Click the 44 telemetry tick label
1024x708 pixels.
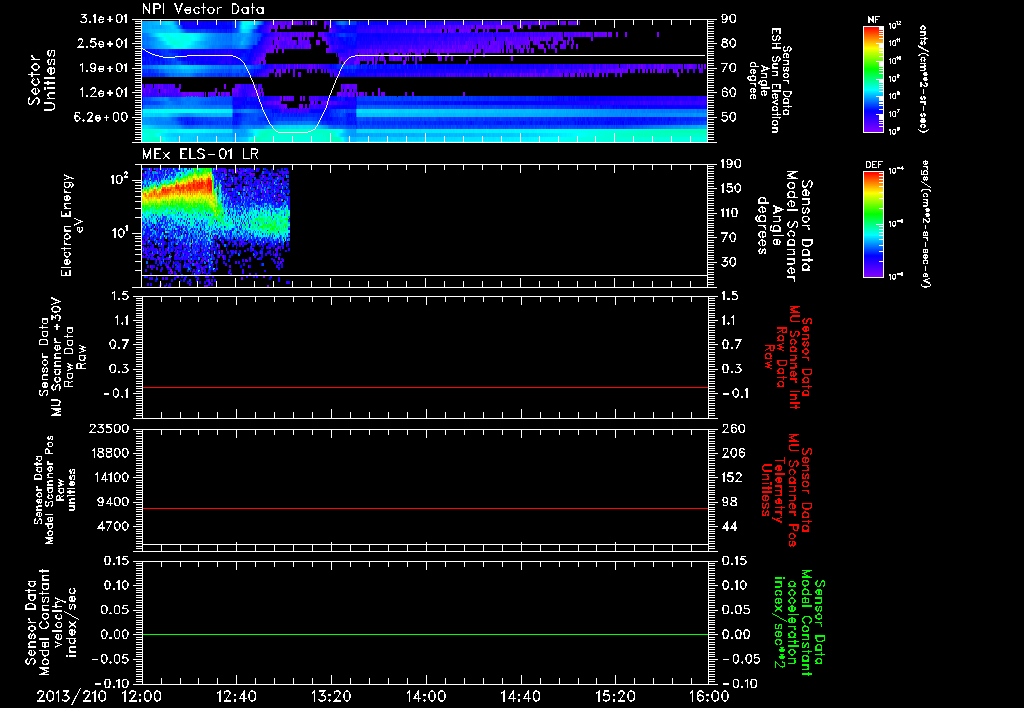(729, 527)
